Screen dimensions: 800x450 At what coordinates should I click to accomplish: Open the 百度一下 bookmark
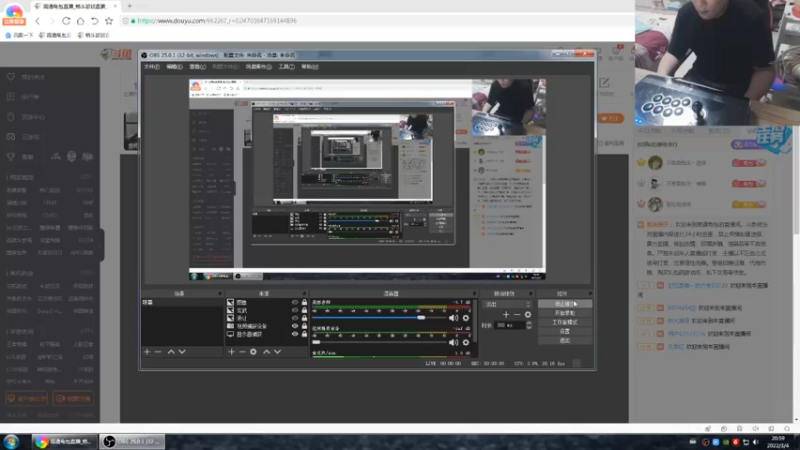coord(19,35)
